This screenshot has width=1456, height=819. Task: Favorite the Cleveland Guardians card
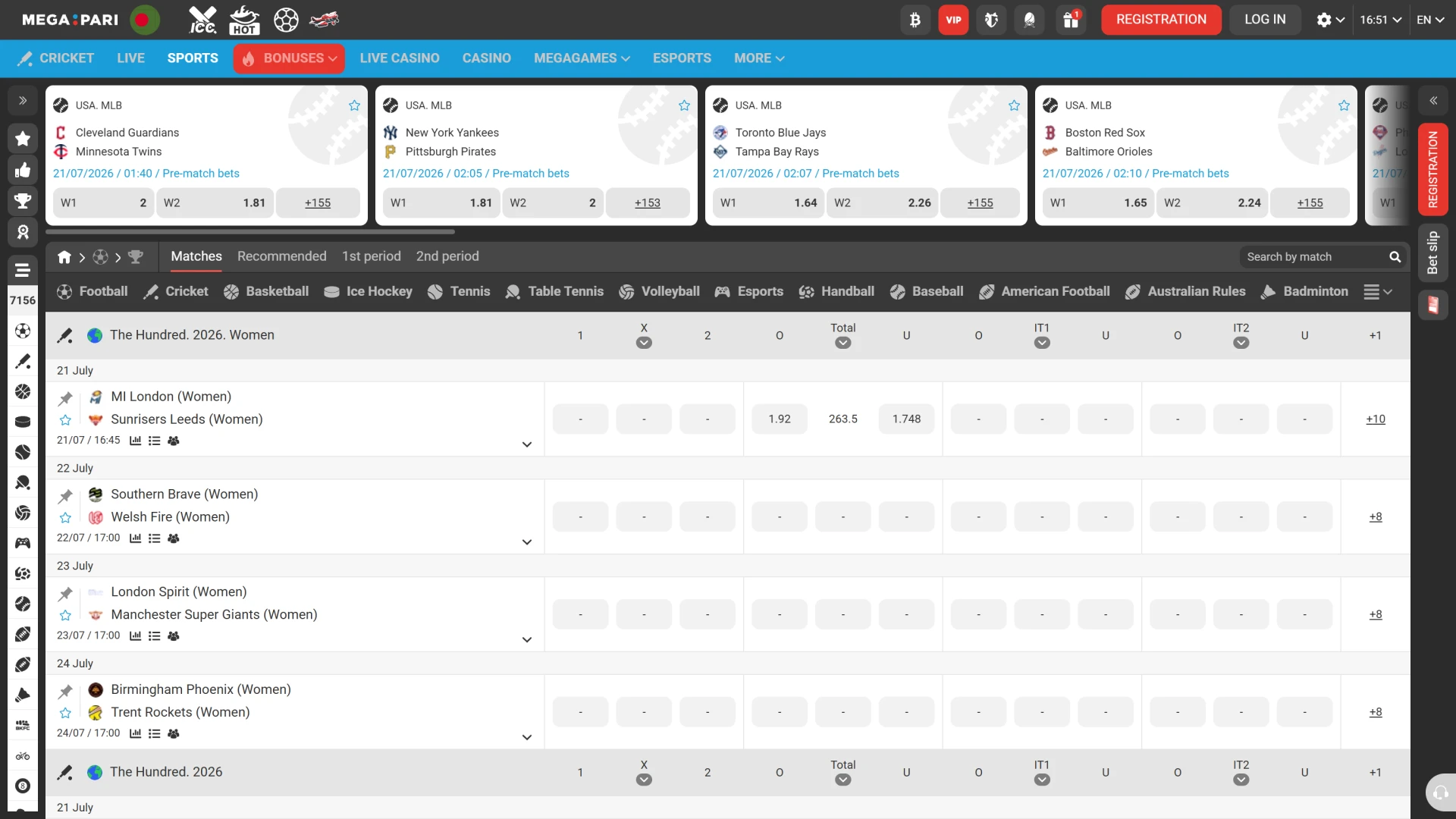tap(354, 105)
